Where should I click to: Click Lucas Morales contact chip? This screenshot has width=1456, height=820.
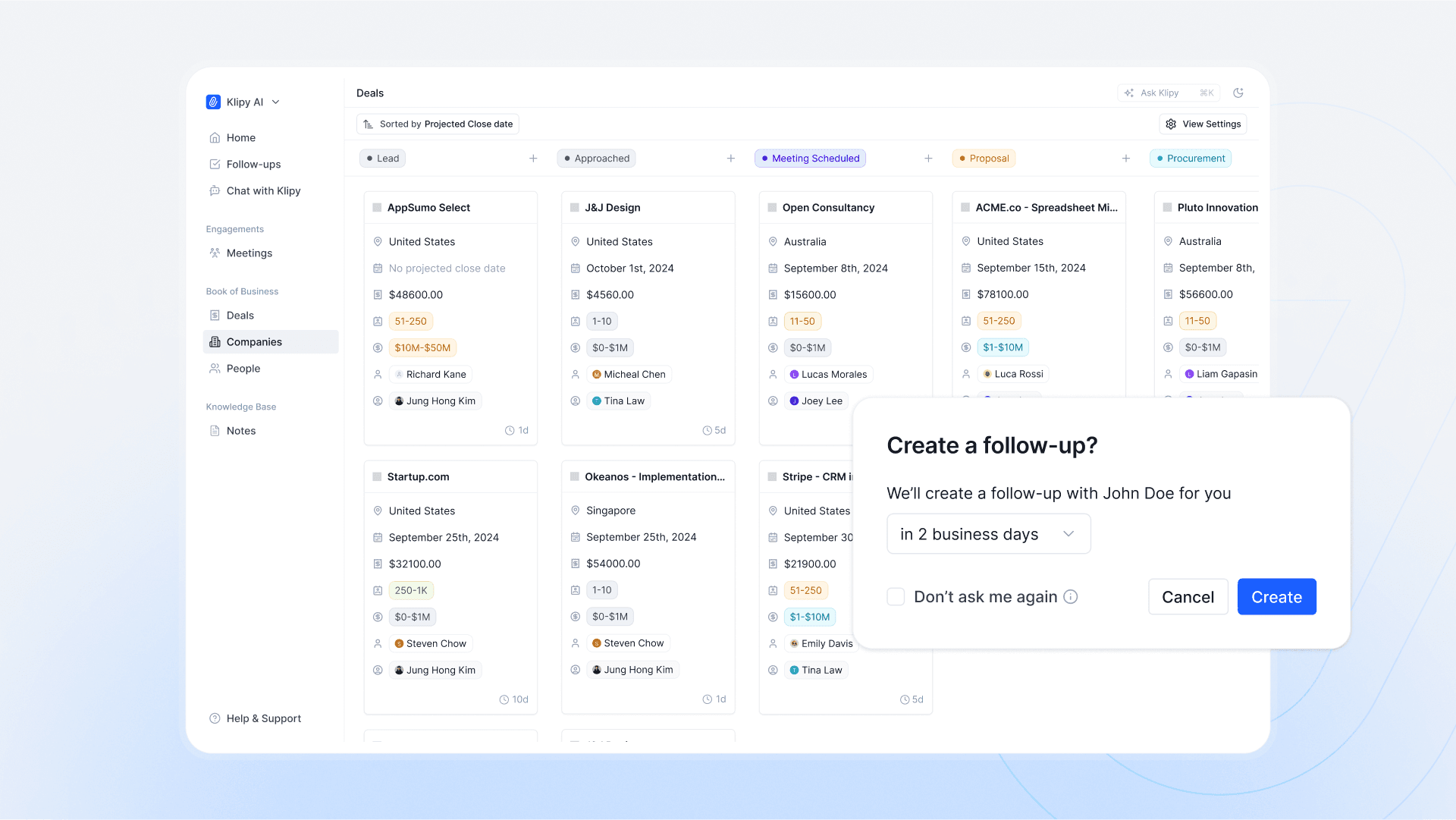828,375
